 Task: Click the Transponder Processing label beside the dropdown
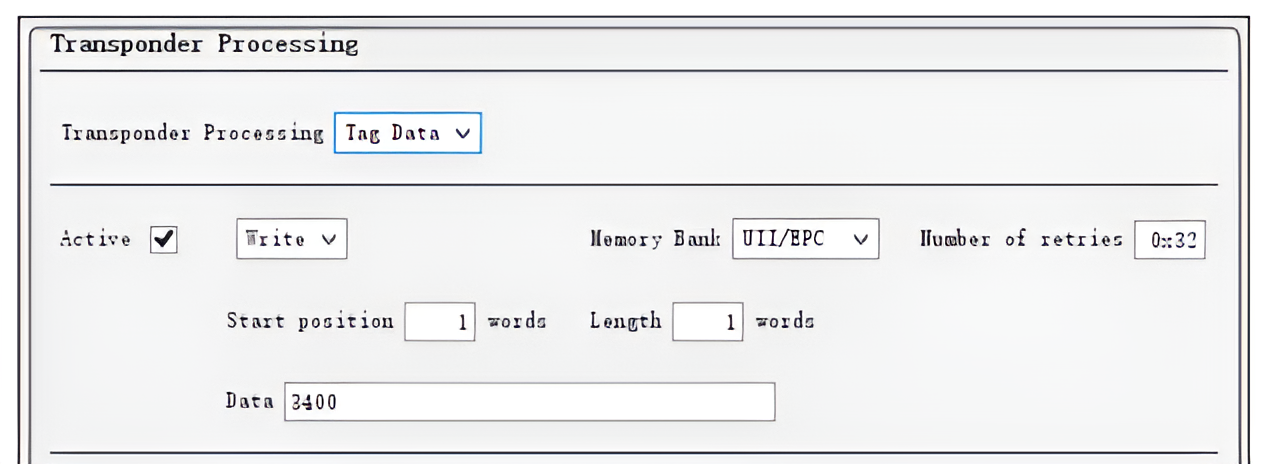click(x=192, y=133)
